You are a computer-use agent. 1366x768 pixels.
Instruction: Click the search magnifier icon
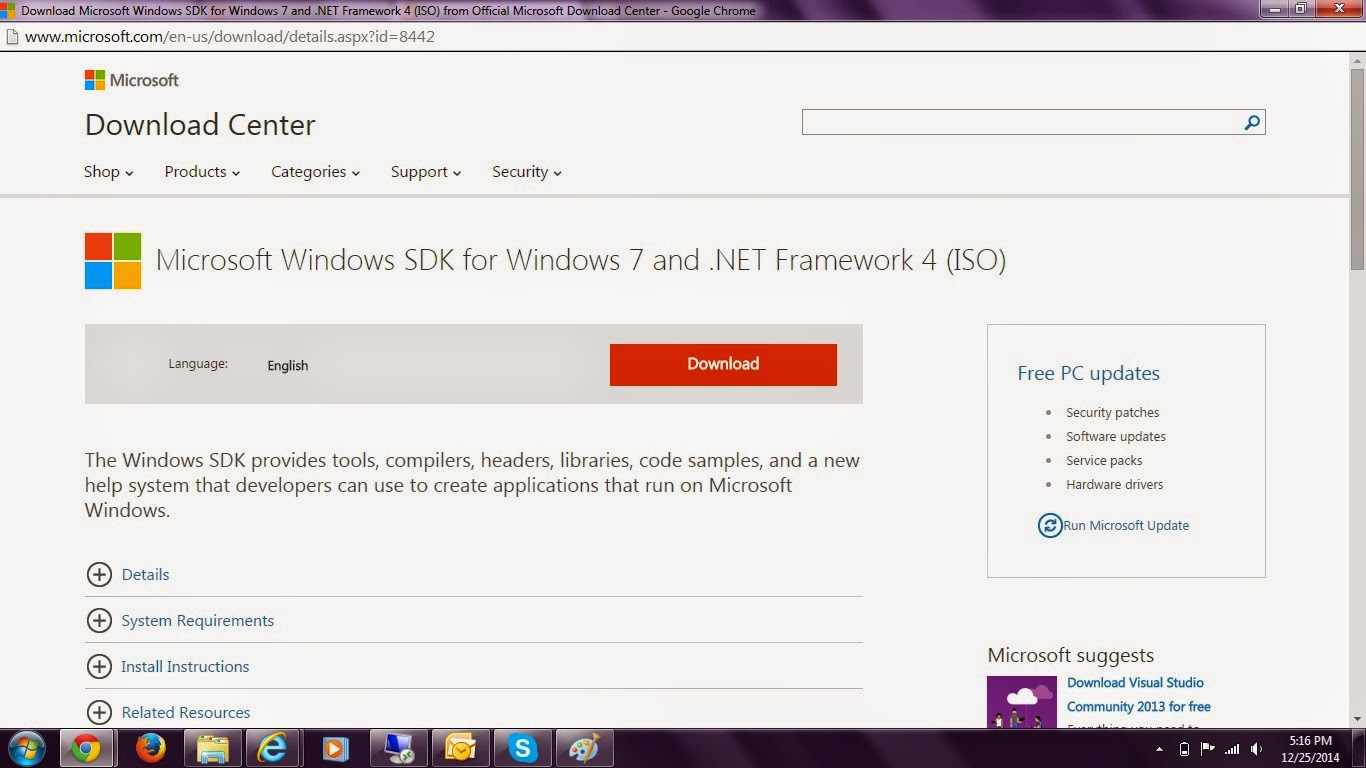1252,123
